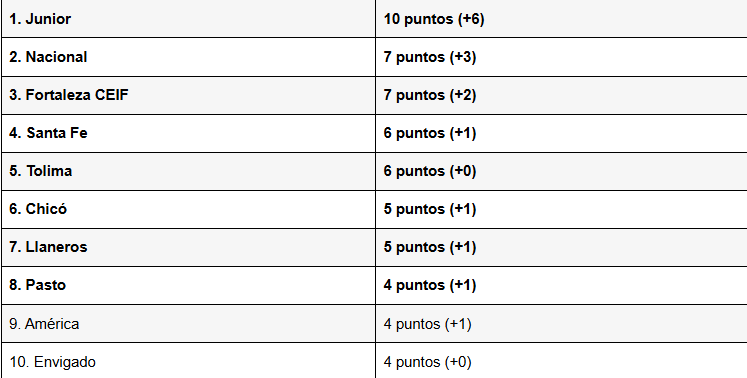Select the Tolima team cell
The image size is (747, 378).
coord(189,171)
